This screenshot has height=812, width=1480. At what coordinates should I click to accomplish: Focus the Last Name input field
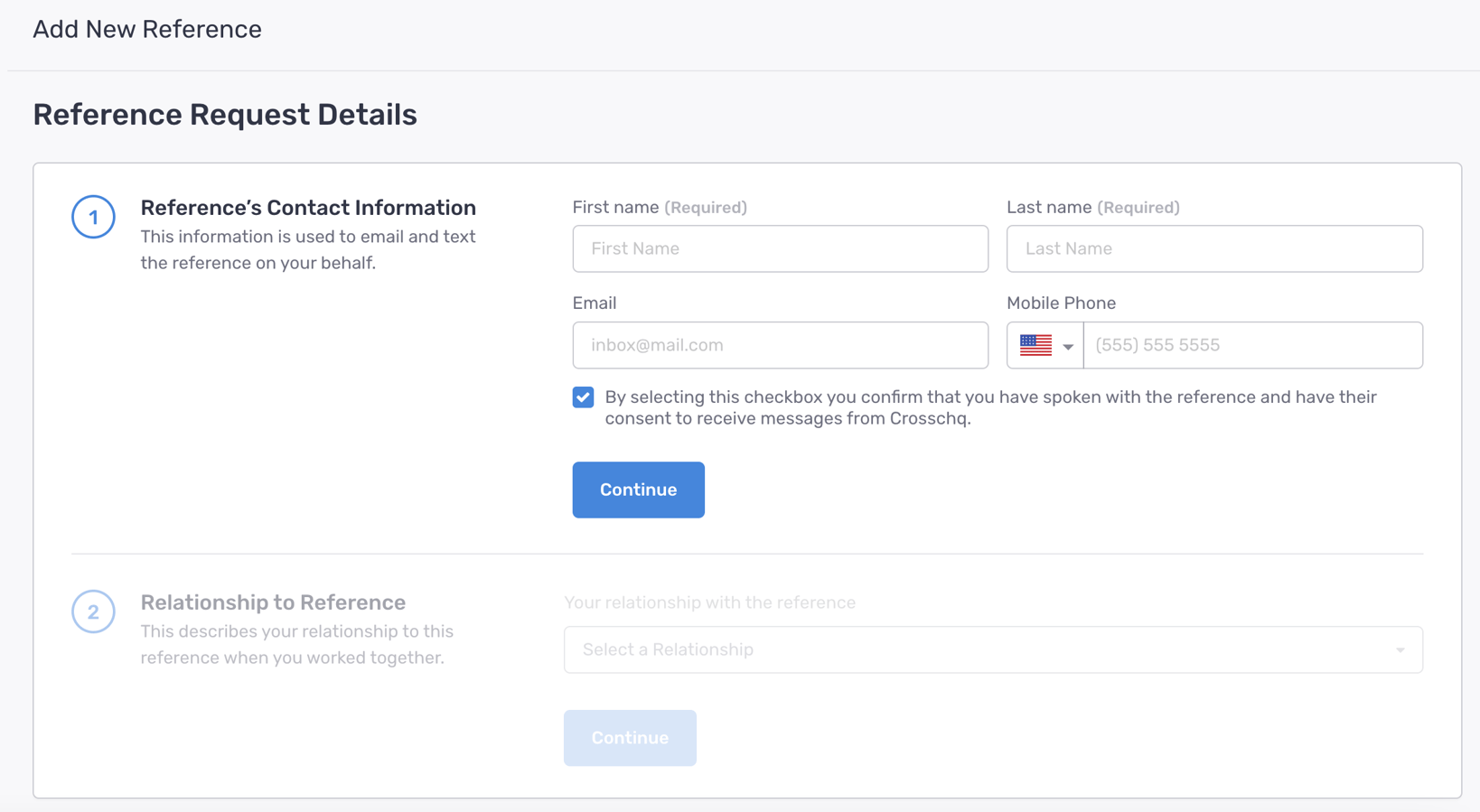[1213, 249]
